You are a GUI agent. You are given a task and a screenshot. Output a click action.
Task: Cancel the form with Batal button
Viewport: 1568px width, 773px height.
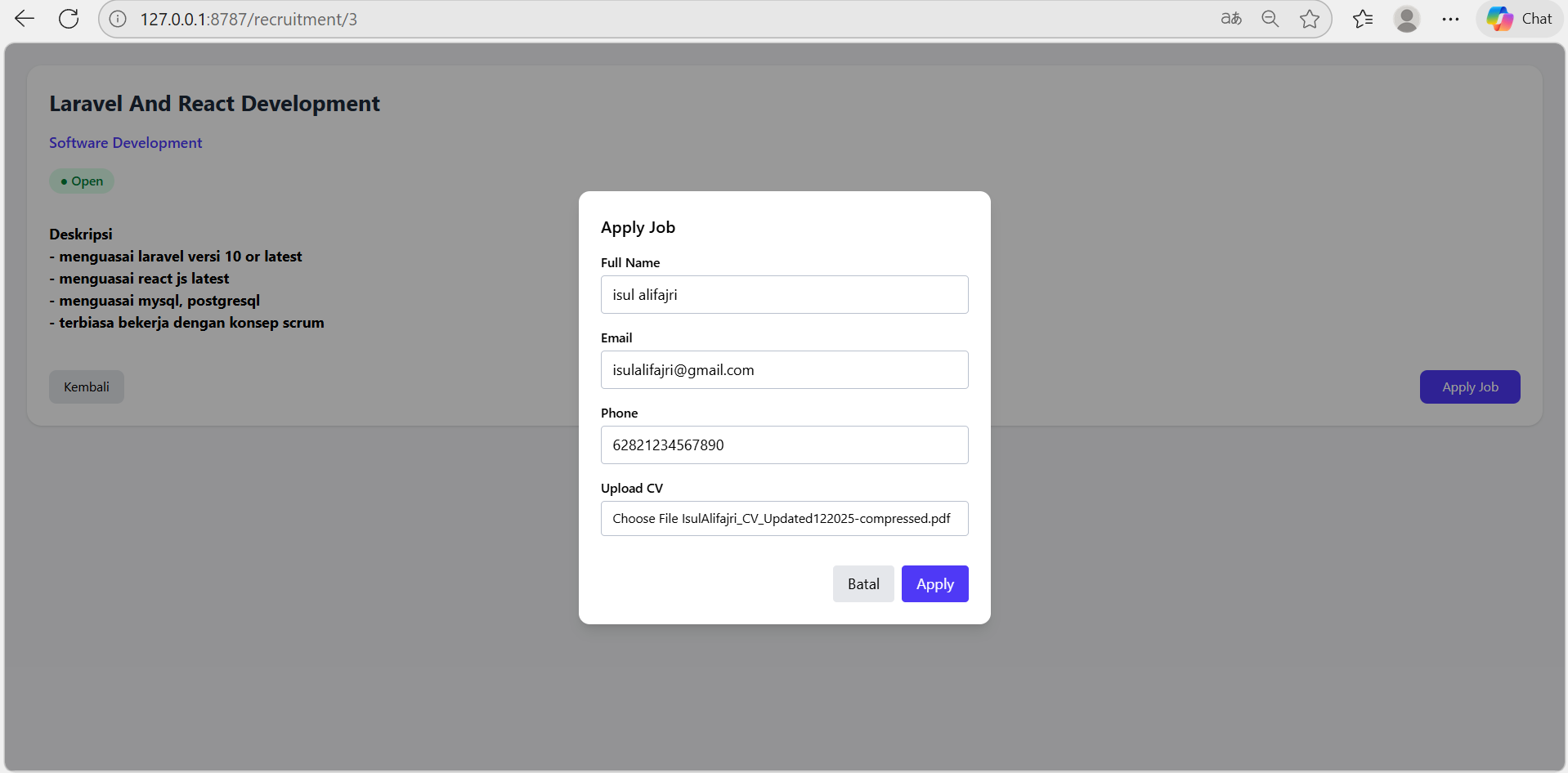862,583
